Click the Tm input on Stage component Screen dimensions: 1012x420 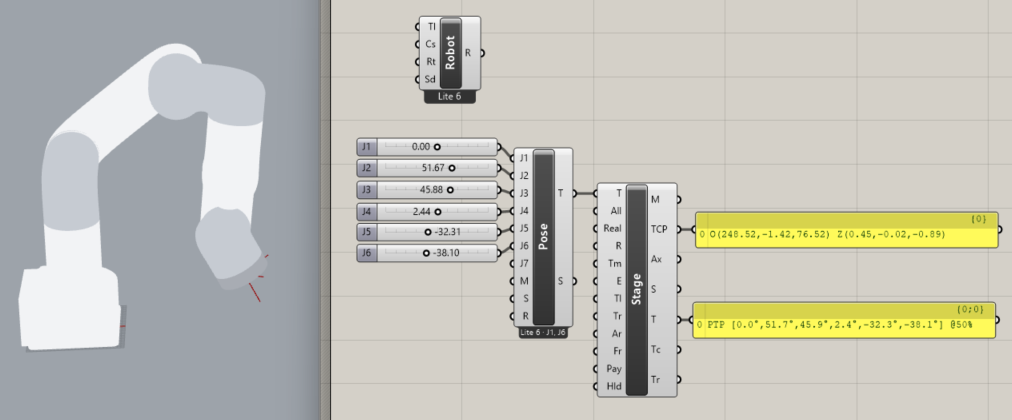pyautogui.click(x=615, y=263)
